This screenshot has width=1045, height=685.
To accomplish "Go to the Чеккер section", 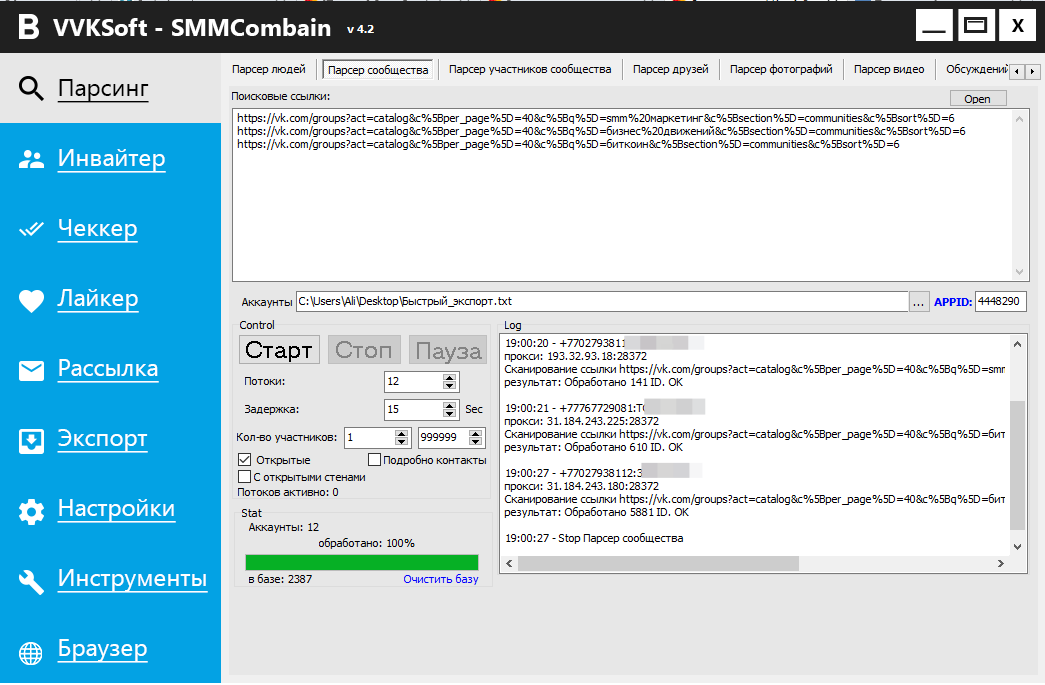I will (x=97, y=229).
